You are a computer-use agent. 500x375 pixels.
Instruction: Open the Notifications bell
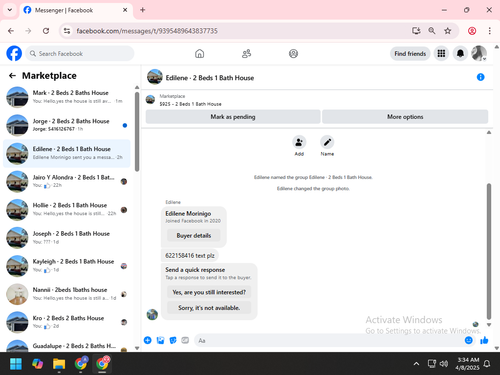pos(460,53)
